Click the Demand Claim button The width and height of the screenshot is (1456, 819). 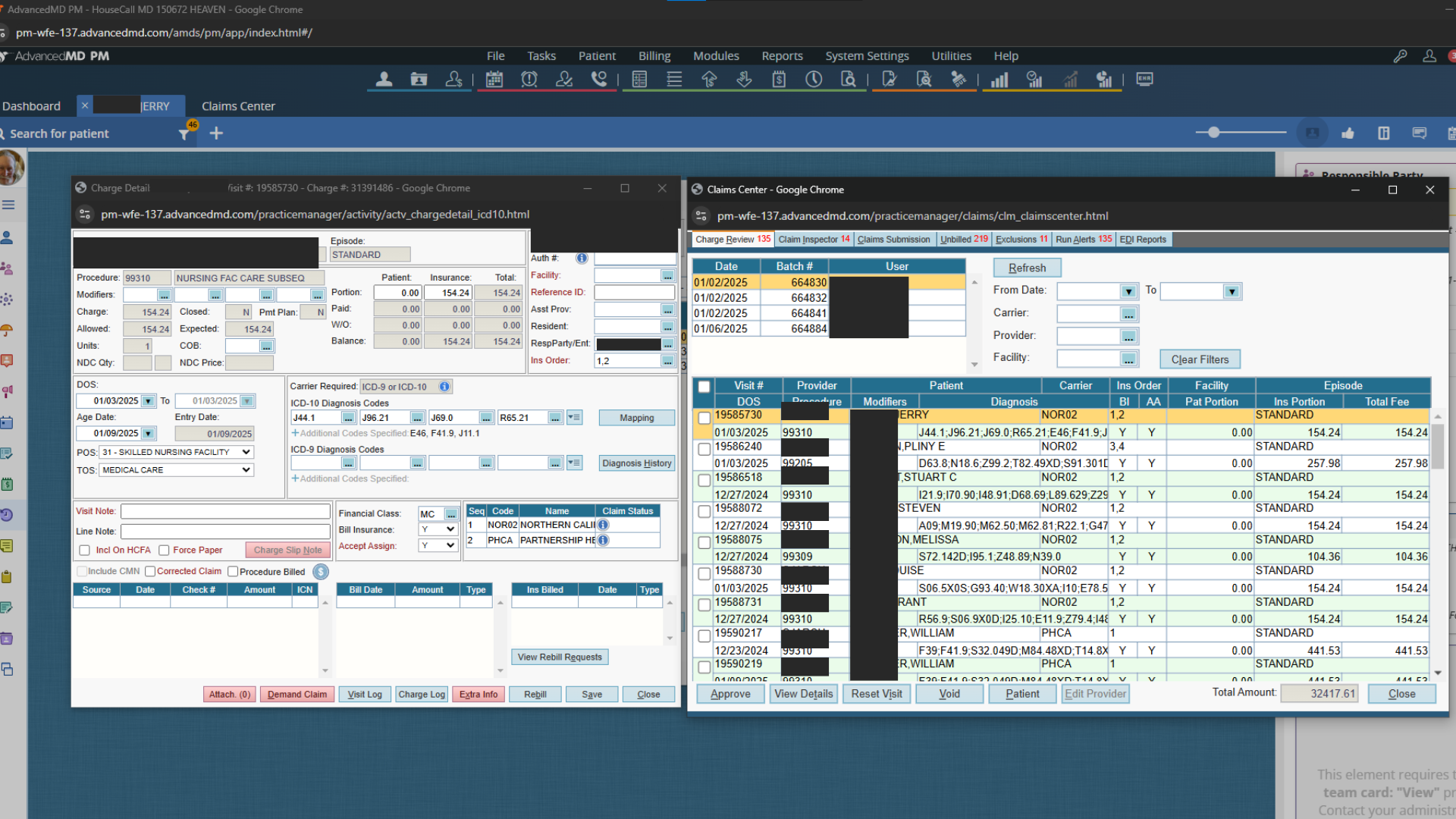[x=297, y=695]
